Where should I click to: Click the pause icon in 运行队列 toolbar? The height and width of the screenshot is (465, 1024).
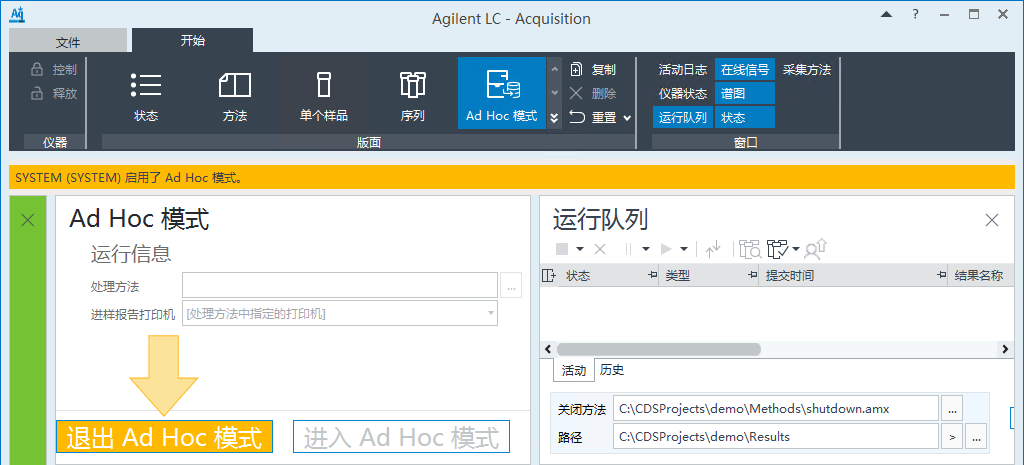tap(630, 249)
